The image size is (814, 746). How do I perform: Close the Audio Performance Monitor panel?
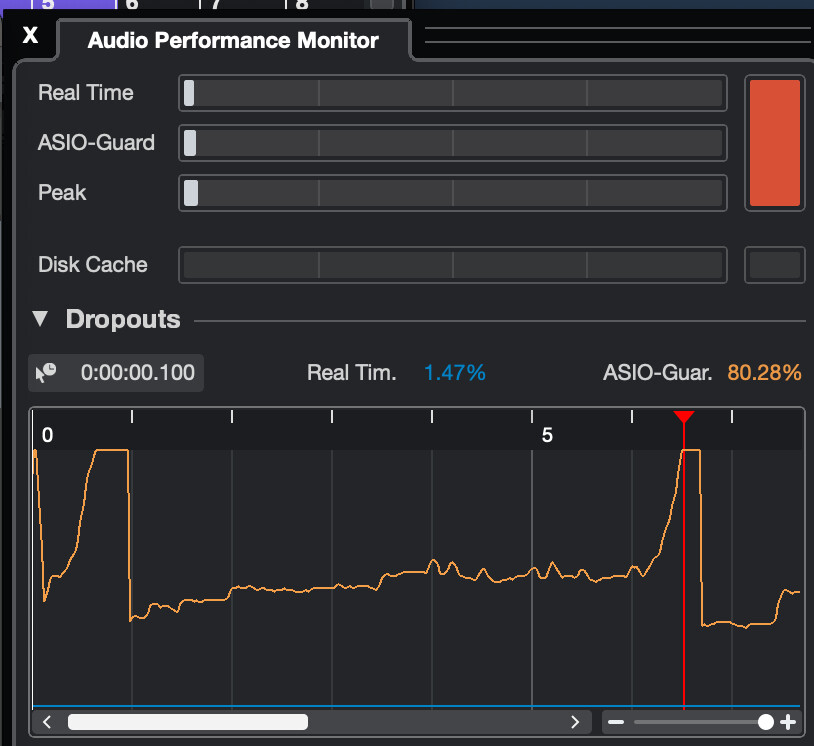(x=30, y=35)
